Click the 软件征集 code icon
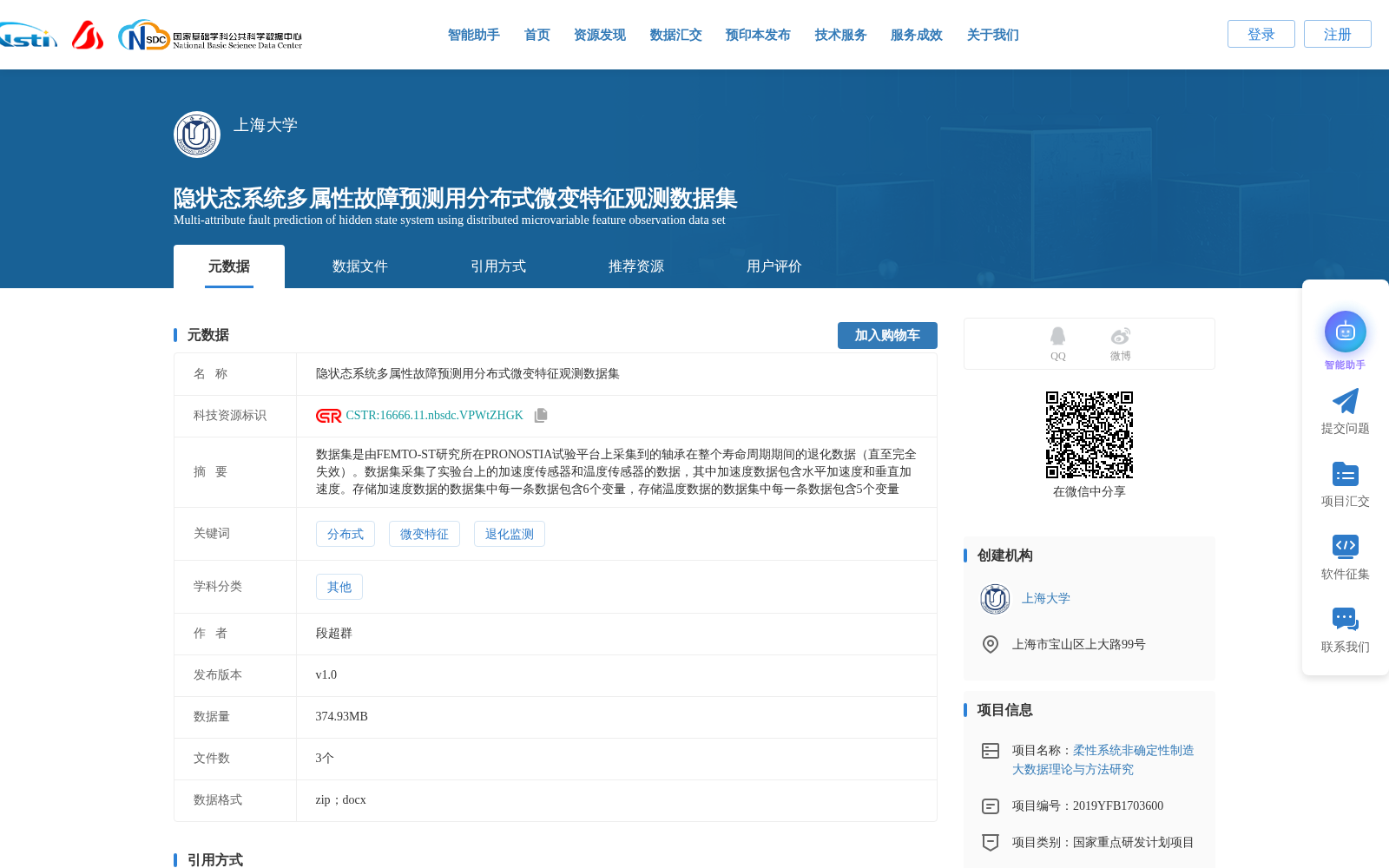 click(1346, 546)
